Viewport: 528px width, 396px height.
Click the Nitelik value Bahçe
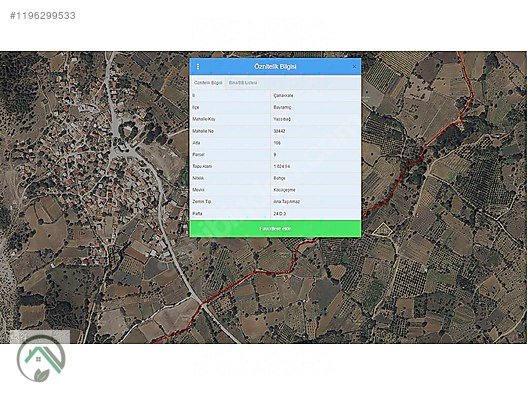[279, 178]
